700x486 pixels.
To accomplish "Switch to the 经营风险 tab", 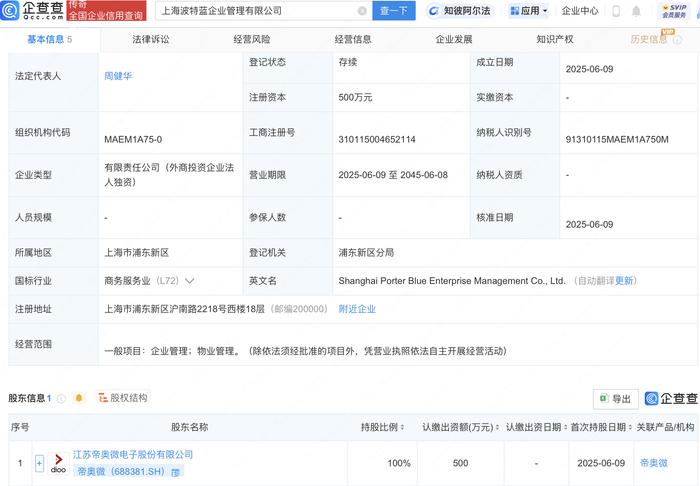I will (x=252, y=39).
